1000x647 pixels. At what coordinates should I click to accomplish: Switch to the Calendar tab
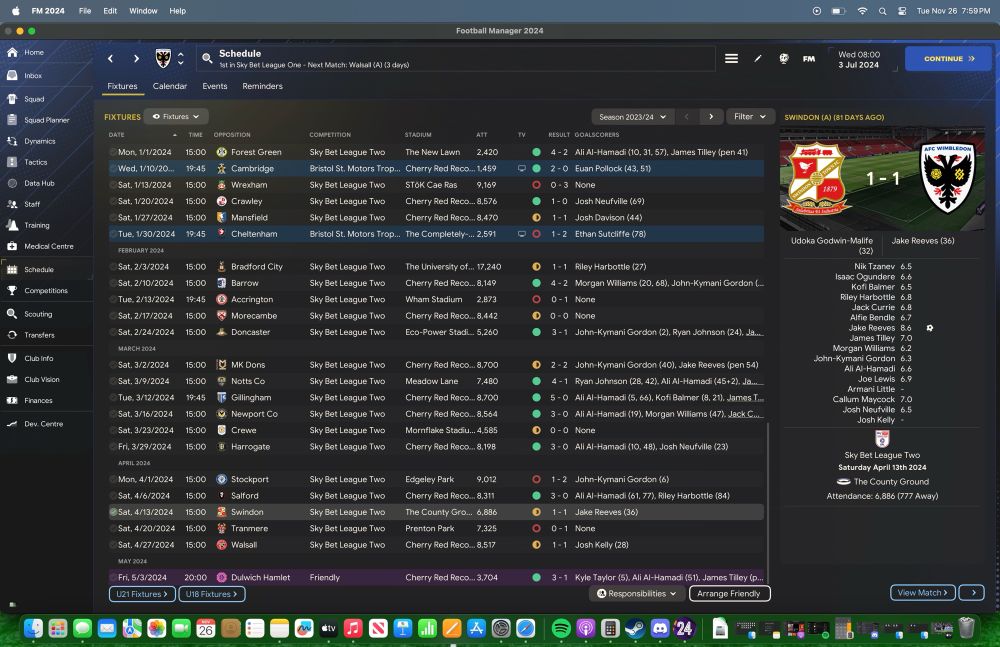pos(170,86)
